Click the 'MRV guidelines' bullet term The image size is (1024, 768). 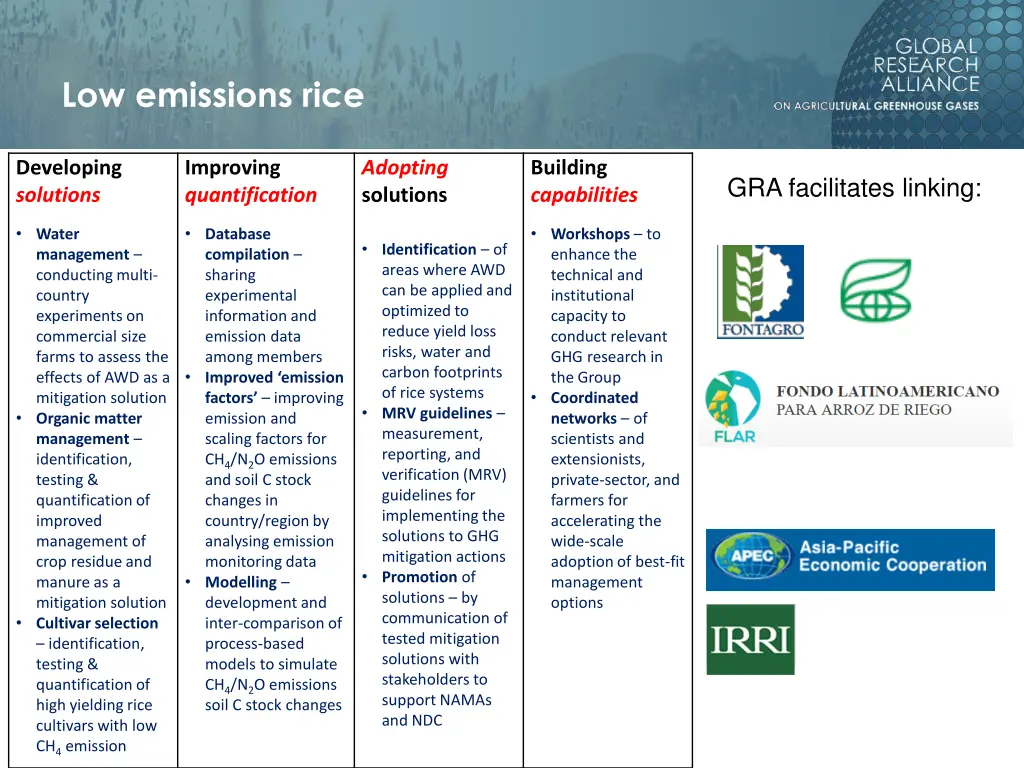pos(437,413)
